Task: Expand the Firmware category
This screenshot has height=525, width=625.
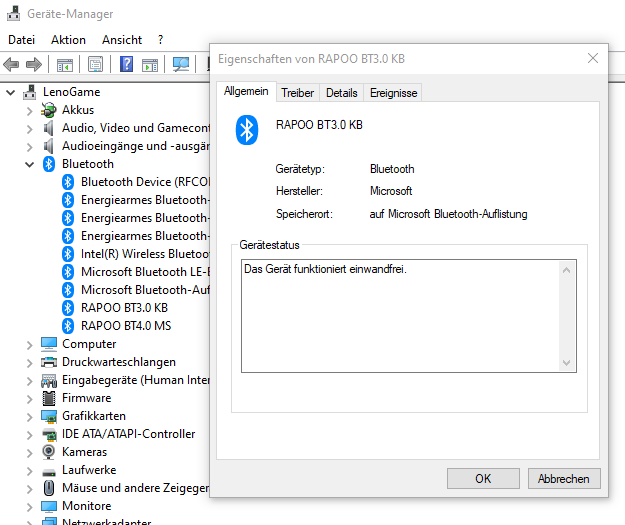Action: 29,399
